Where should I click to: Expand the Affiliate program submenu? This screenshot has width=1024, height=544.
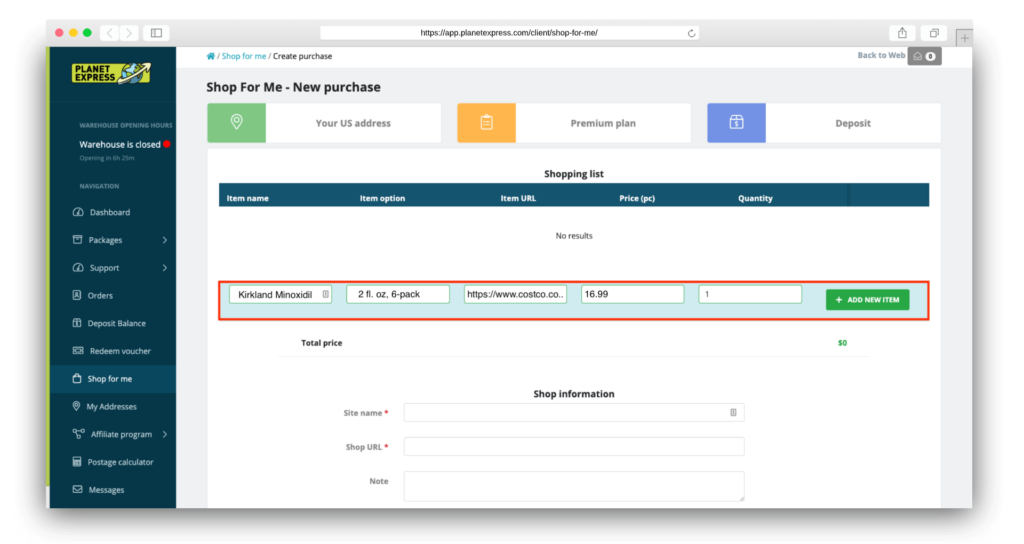click(x=165, y=434)
